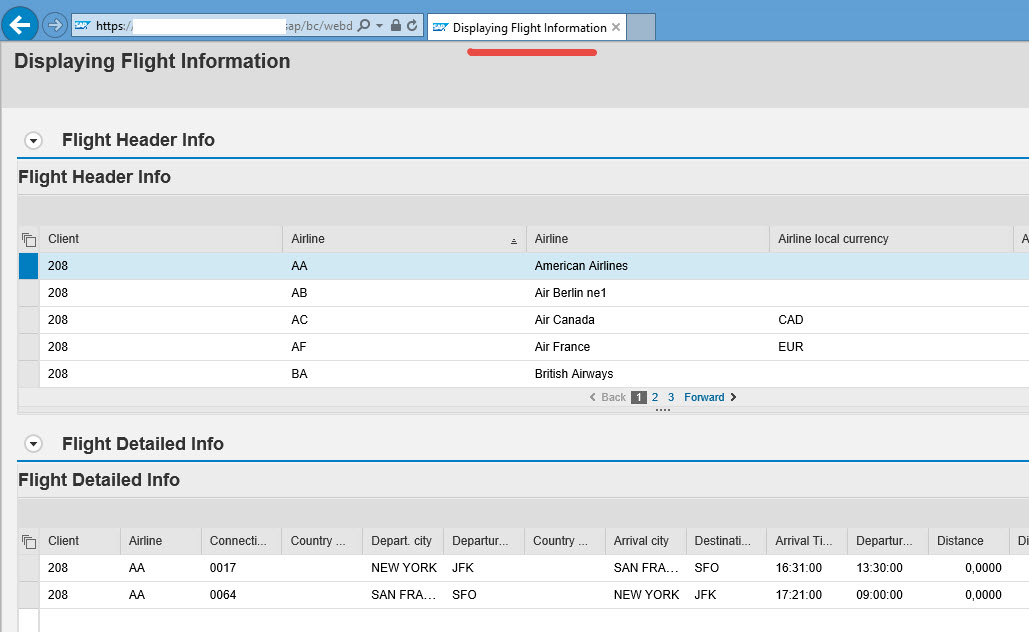Refresh the page using the reload icon
This screenshot has width=1029, height=632.
pos(413,26)
